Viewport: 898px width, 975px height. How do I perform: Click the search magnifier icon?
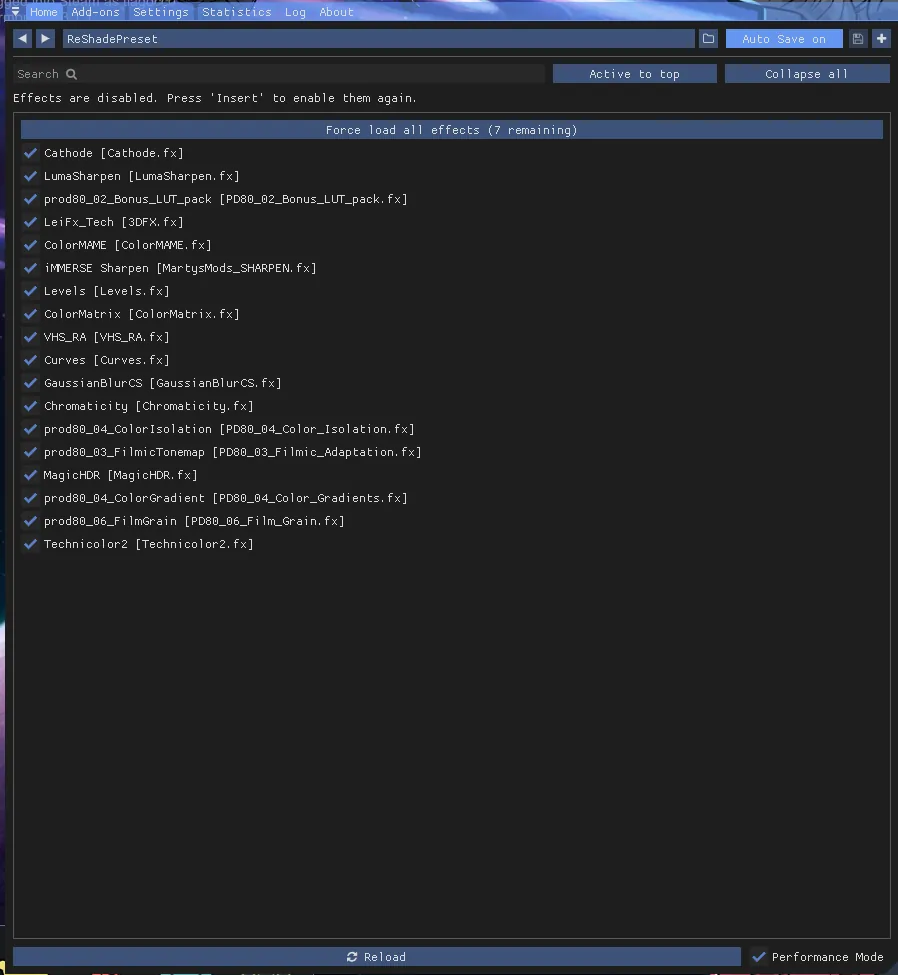click(x=72, y=74)
